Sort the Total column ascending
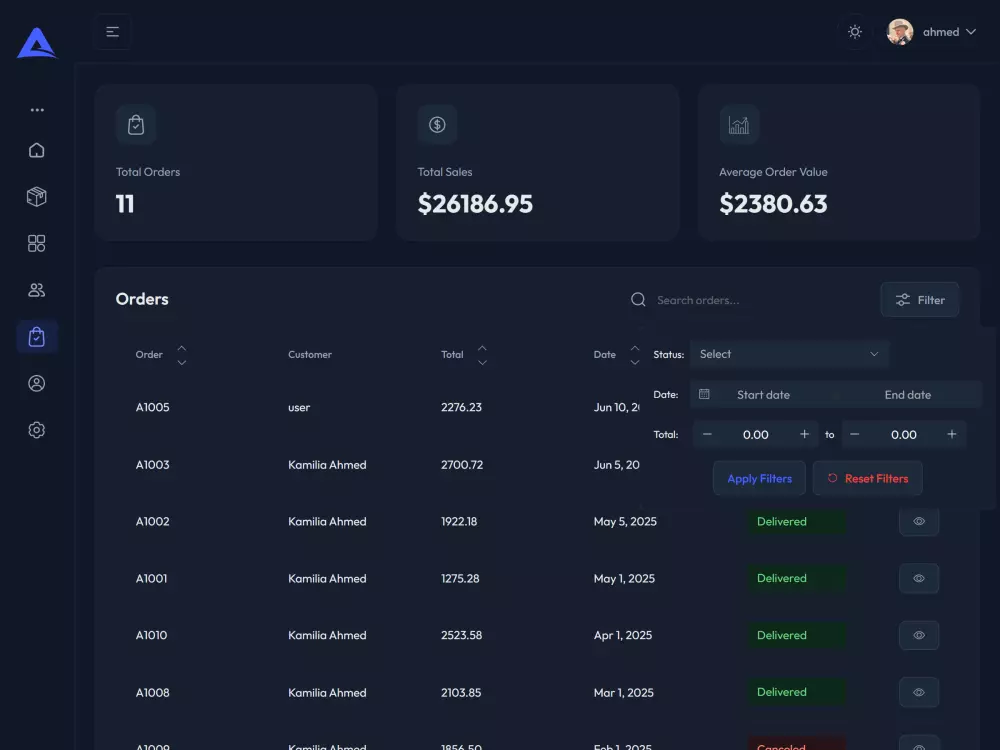This screenshot has height=750, width=1000. [x=482, y=348]
